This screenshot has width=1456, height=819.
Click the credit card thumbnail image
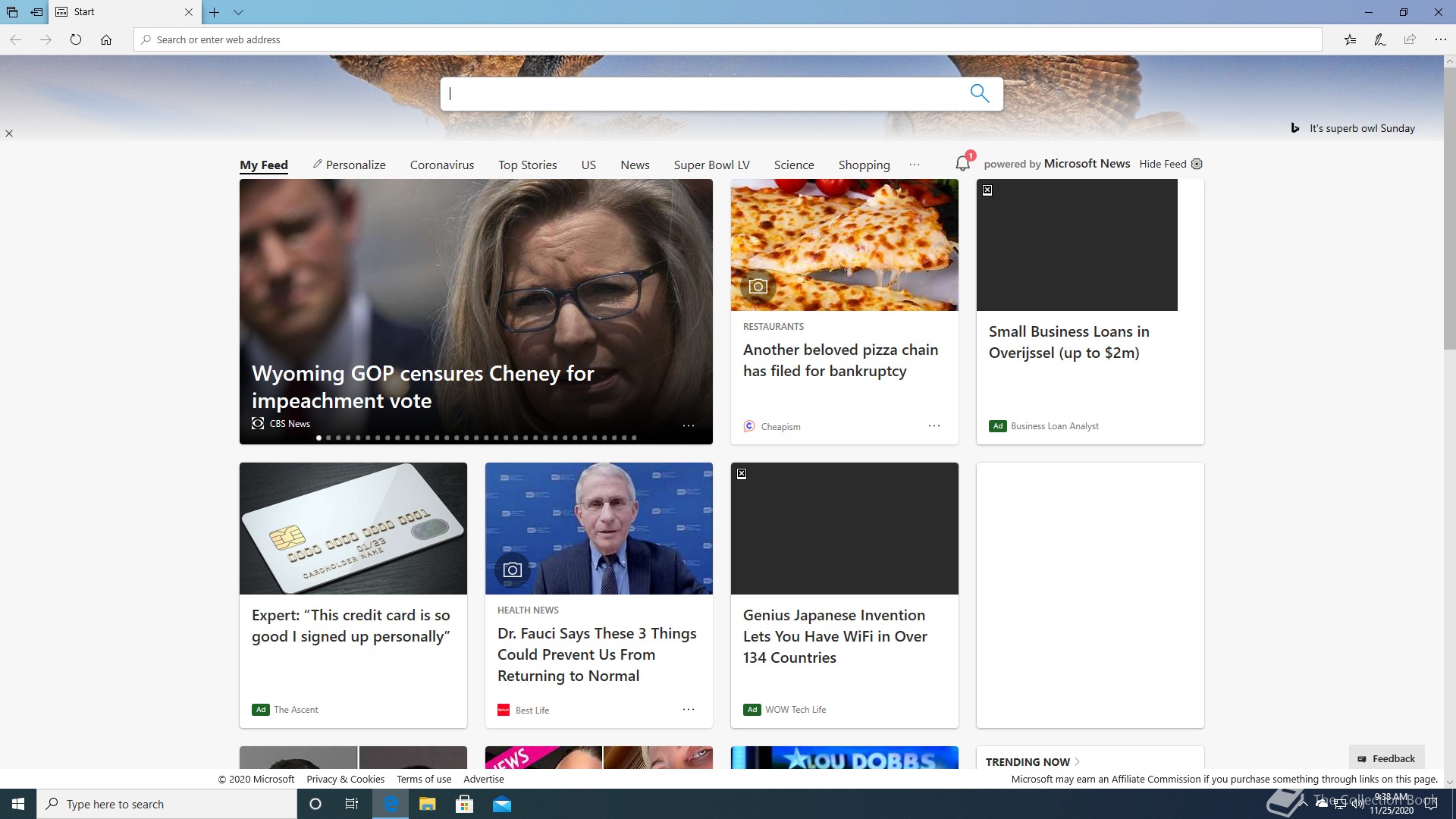click(353, 529)
